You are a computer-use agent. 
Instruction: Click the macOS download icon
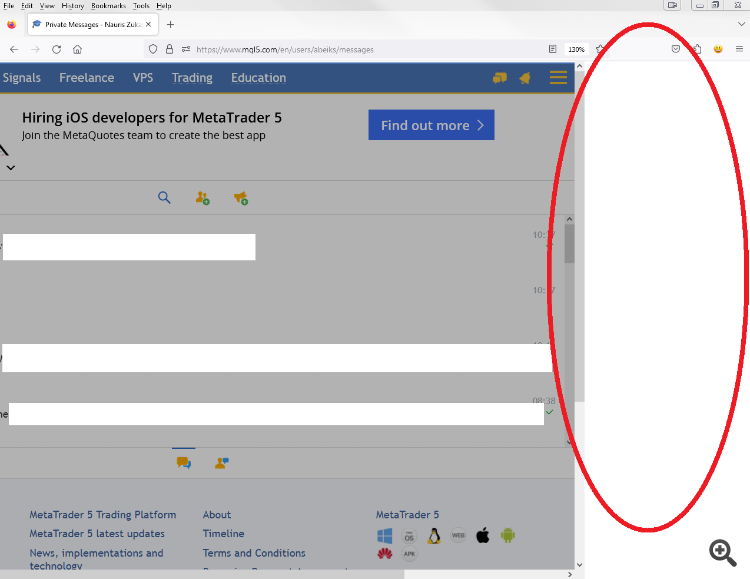[409, 535]
